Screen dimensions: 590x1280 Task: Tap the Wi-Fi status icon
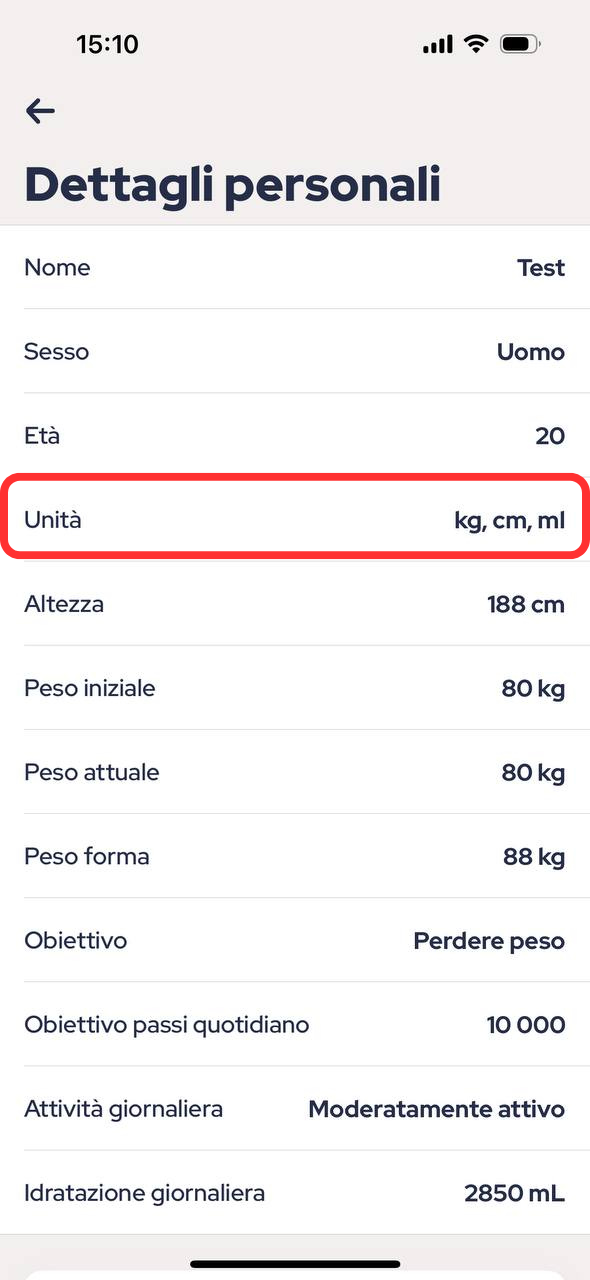coord(475,44)
